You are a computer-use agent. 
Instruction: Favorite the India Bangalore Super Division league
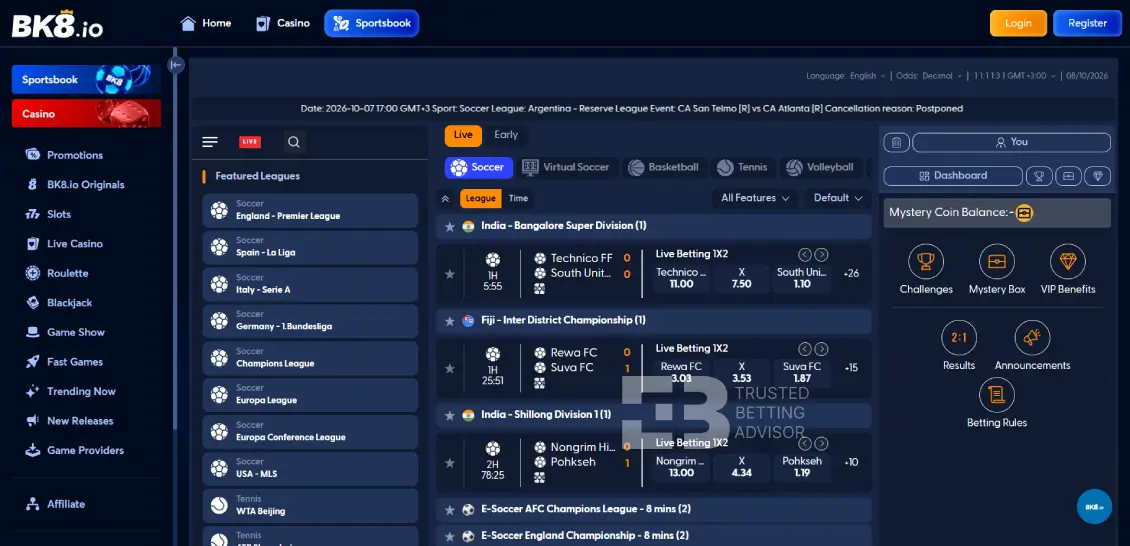click(450, 227)
